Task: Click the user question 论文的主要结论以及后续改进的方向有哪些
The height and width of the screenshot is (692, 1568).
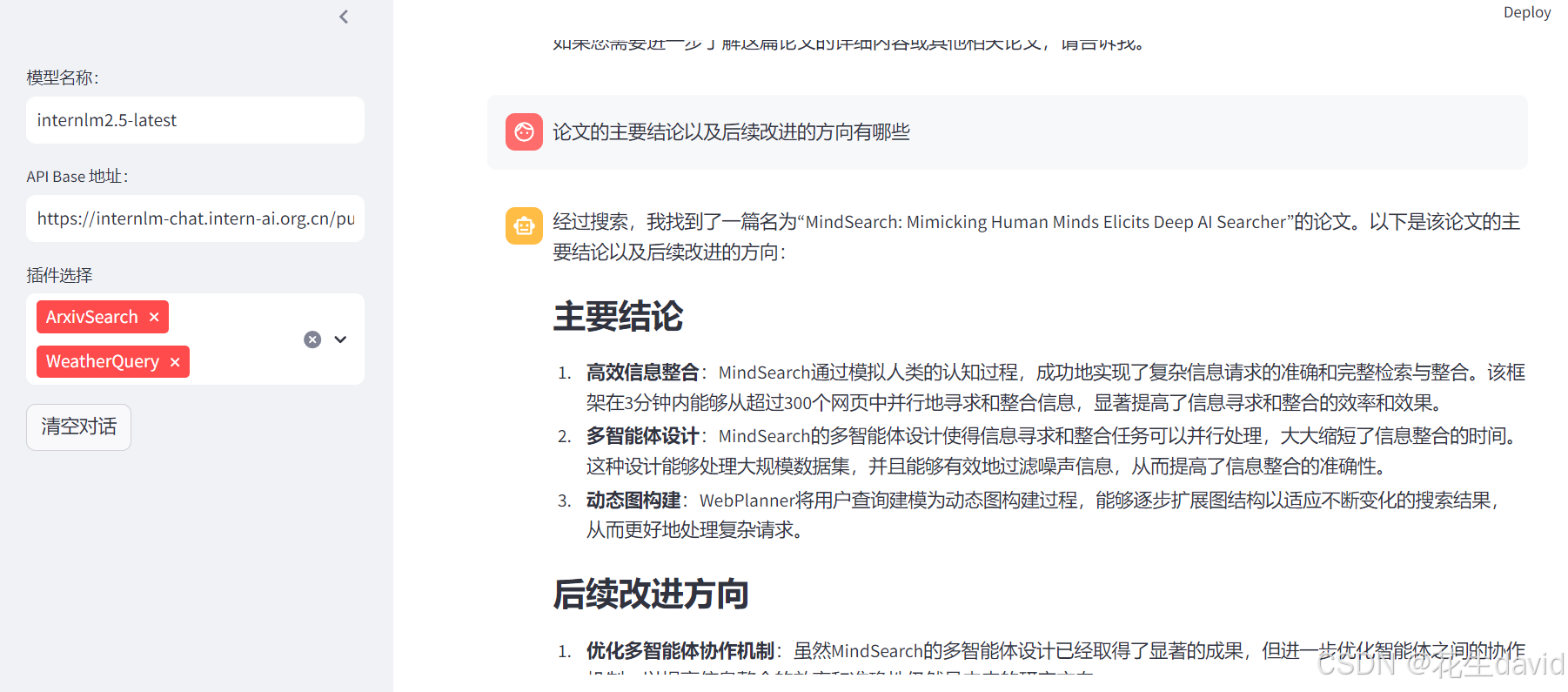Action: coord(731,132)
